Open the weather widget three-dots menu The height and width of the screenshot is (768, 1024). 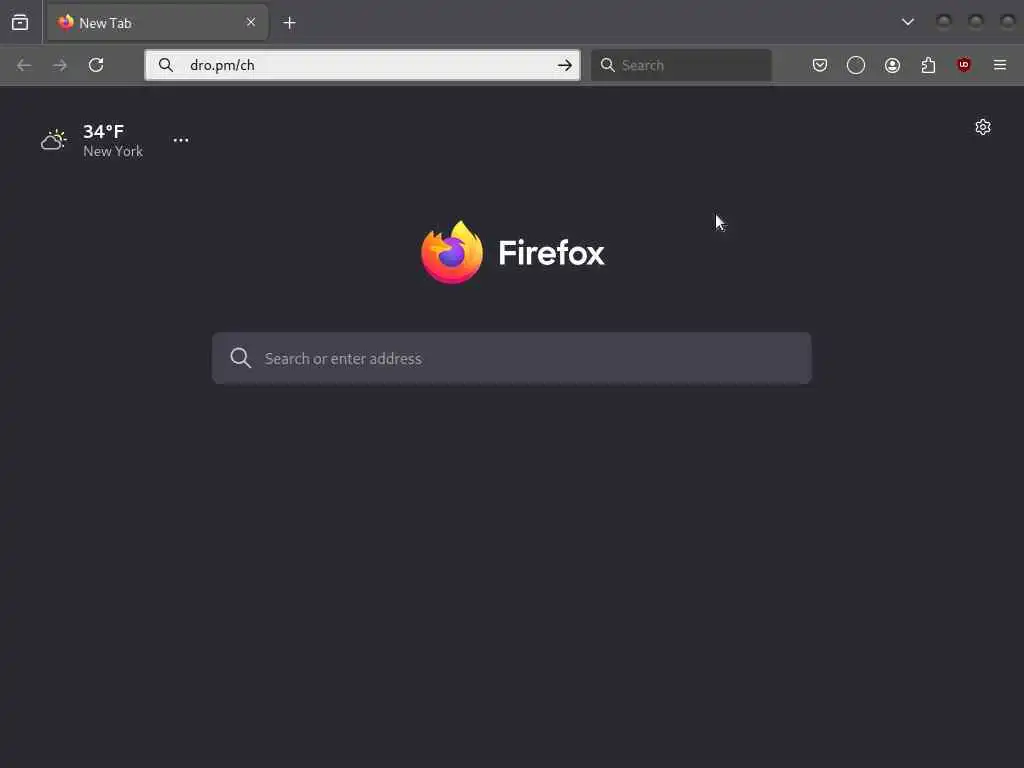(x=181, y=140)
